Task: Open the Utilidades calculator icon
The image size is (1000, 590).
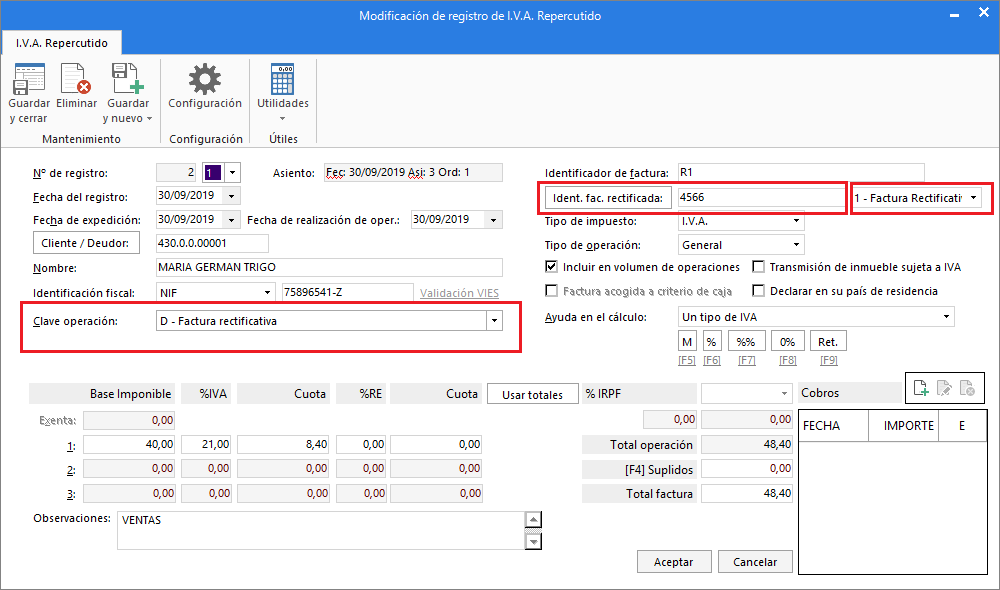Action: click(282, 80)
